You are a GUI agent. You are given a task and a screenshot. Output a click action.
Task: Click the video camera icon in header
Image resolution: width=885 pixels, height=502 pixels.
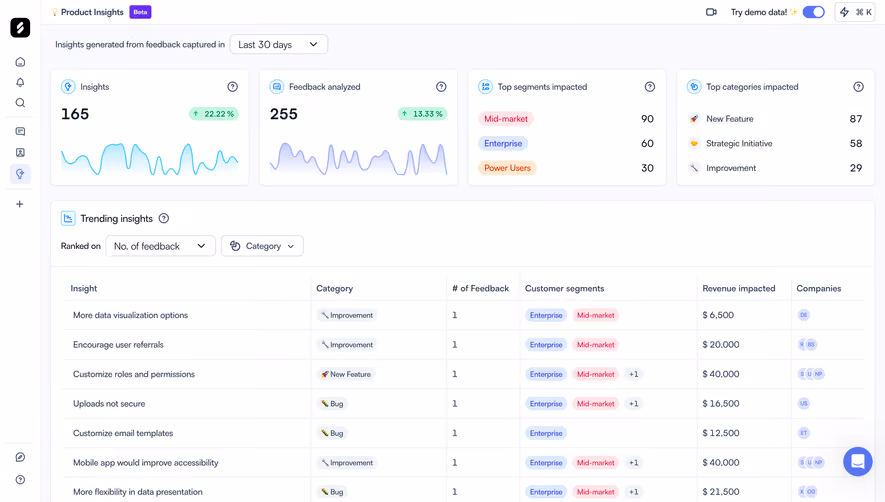711,12
